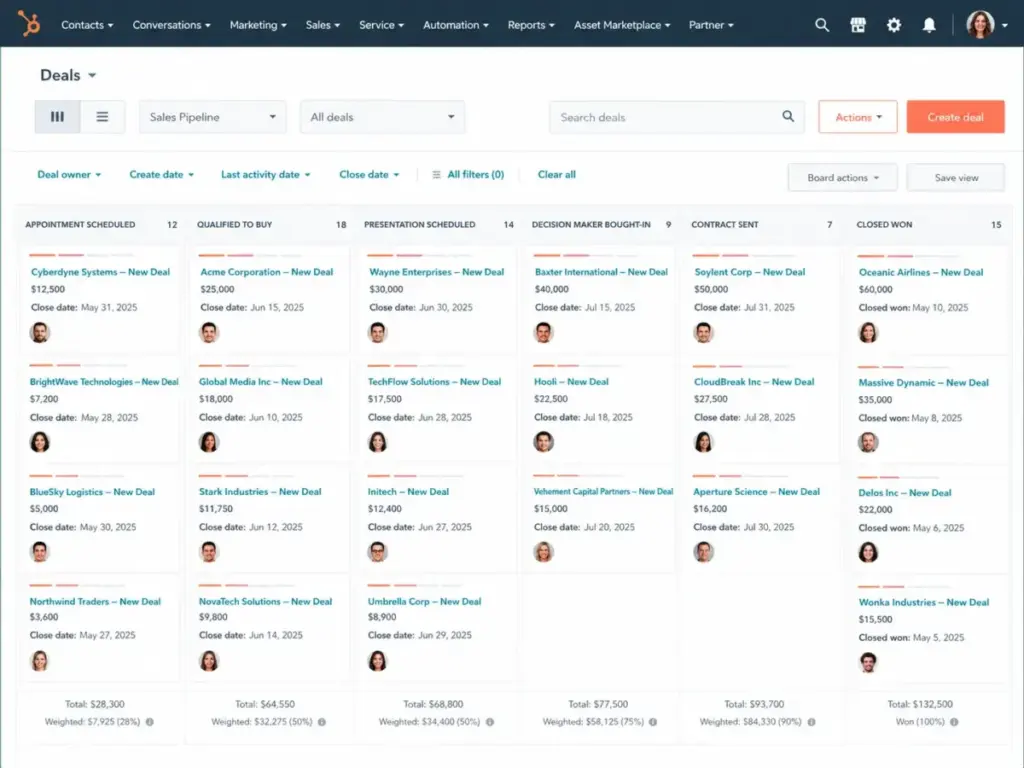
Task: Click owner avatar on Baxter International deal
Action: 543,332
